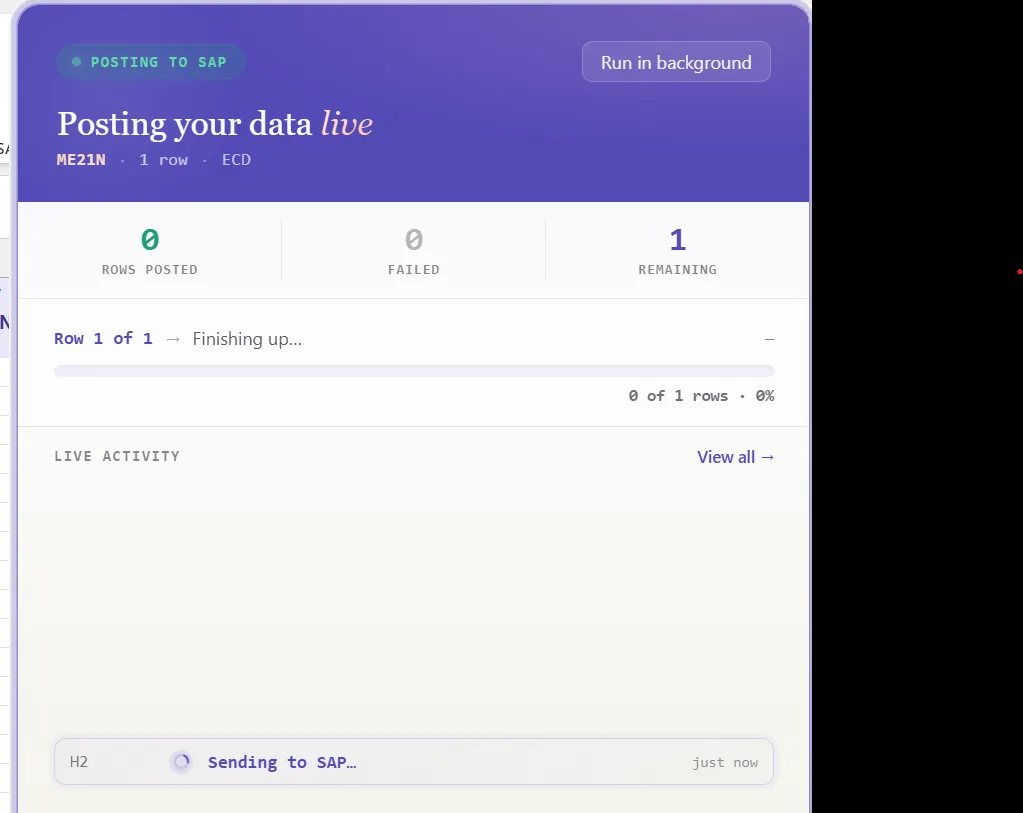Select the Sending to SAP… activity text
Screen dimensions: 1023x813
282,762
